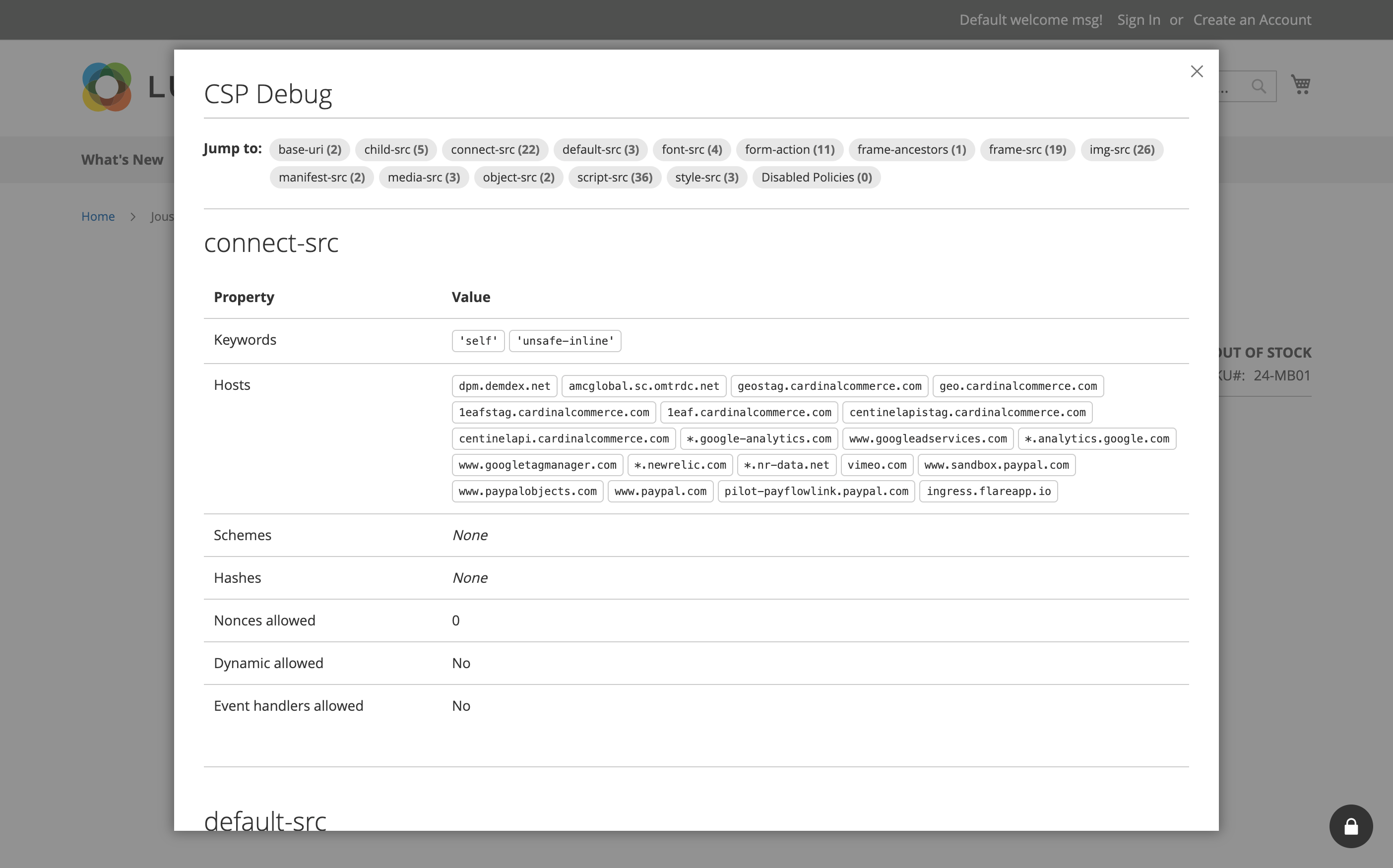This screenshot has width=1393, height=868.
Task: Select www.paypal.com host tag
Action: [x=660, y=492]
